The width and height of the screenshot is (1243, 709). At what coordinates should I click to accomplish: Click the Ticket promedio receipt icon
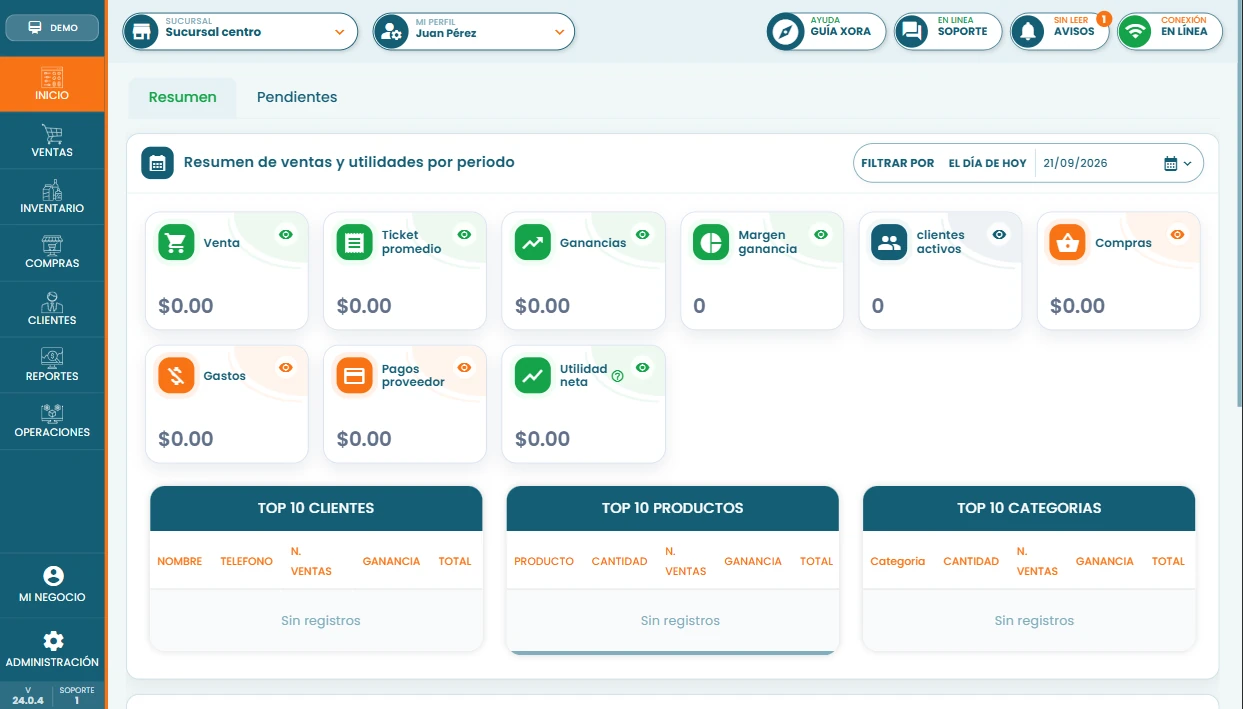click(x=354, y=243)
